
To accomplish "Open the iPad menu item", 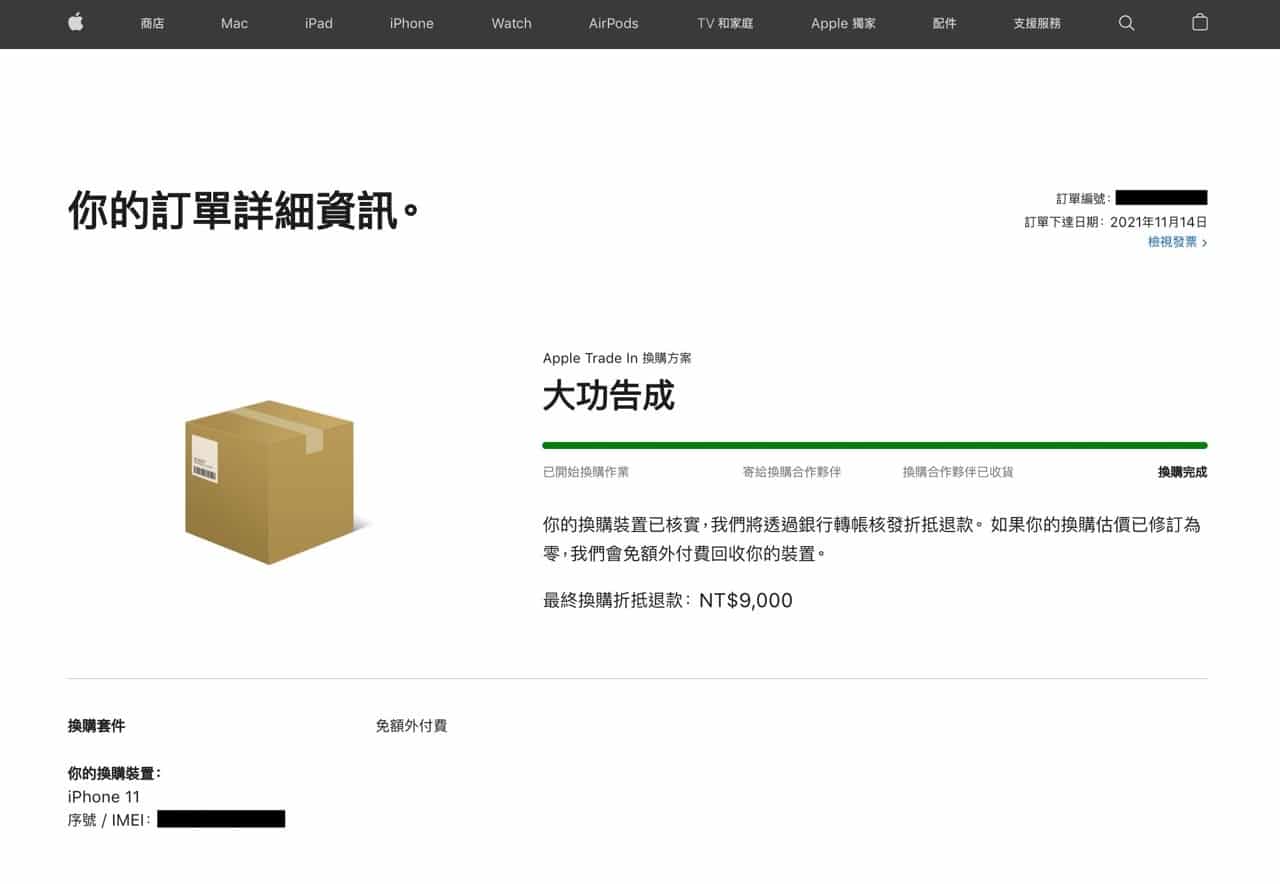I will (x=319, y=23).
